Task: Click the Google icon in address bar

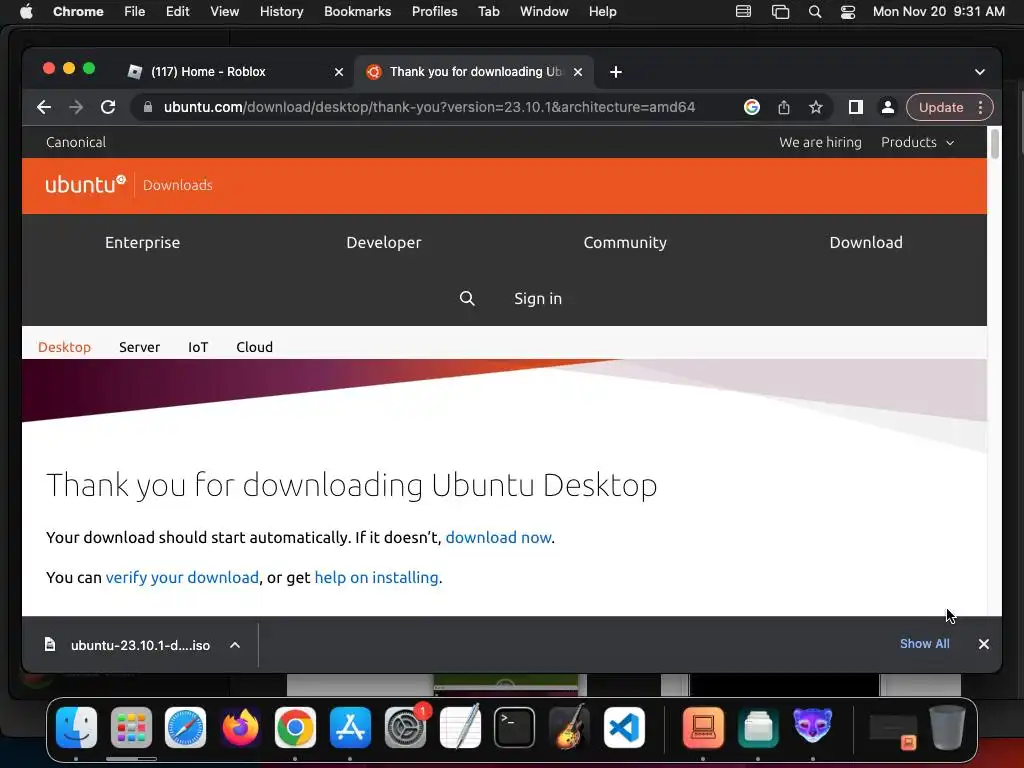Action: pos(752,107)
